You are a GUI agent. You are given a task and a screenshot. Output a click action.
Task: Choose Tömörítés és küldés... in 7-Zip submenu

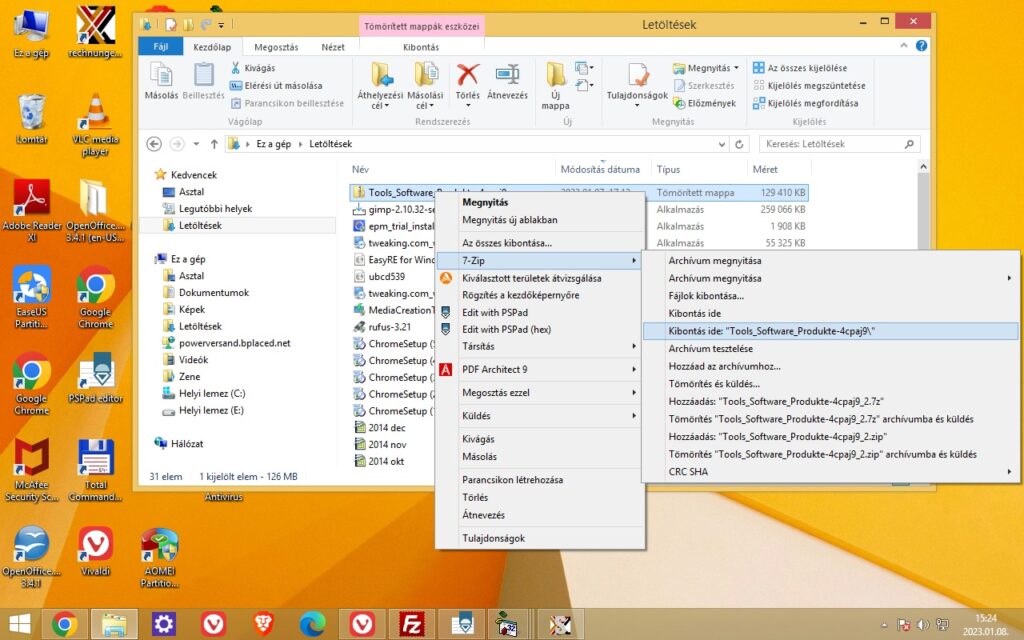point(831,384)
